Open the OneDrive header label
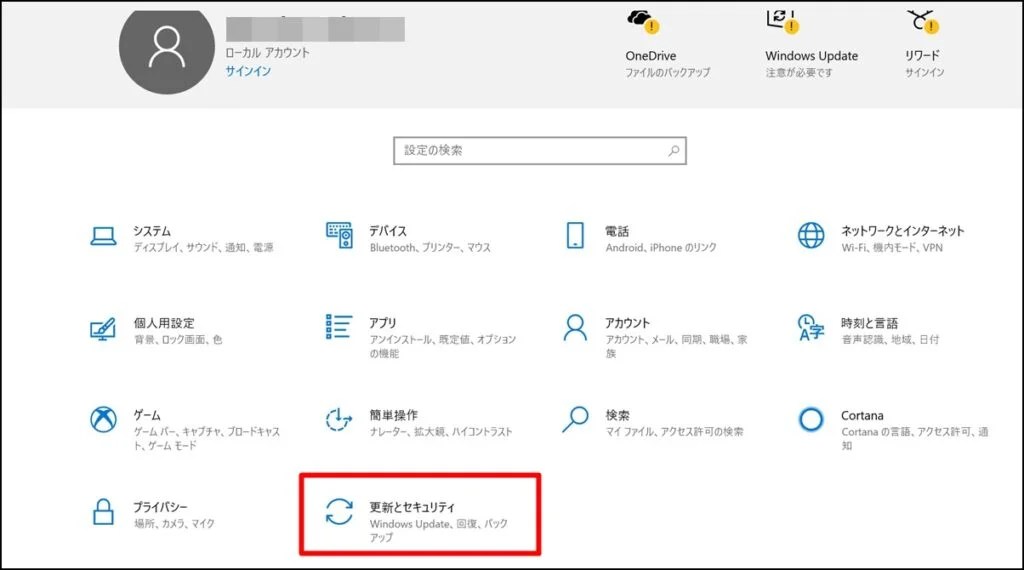 click(x=650, y=56)
